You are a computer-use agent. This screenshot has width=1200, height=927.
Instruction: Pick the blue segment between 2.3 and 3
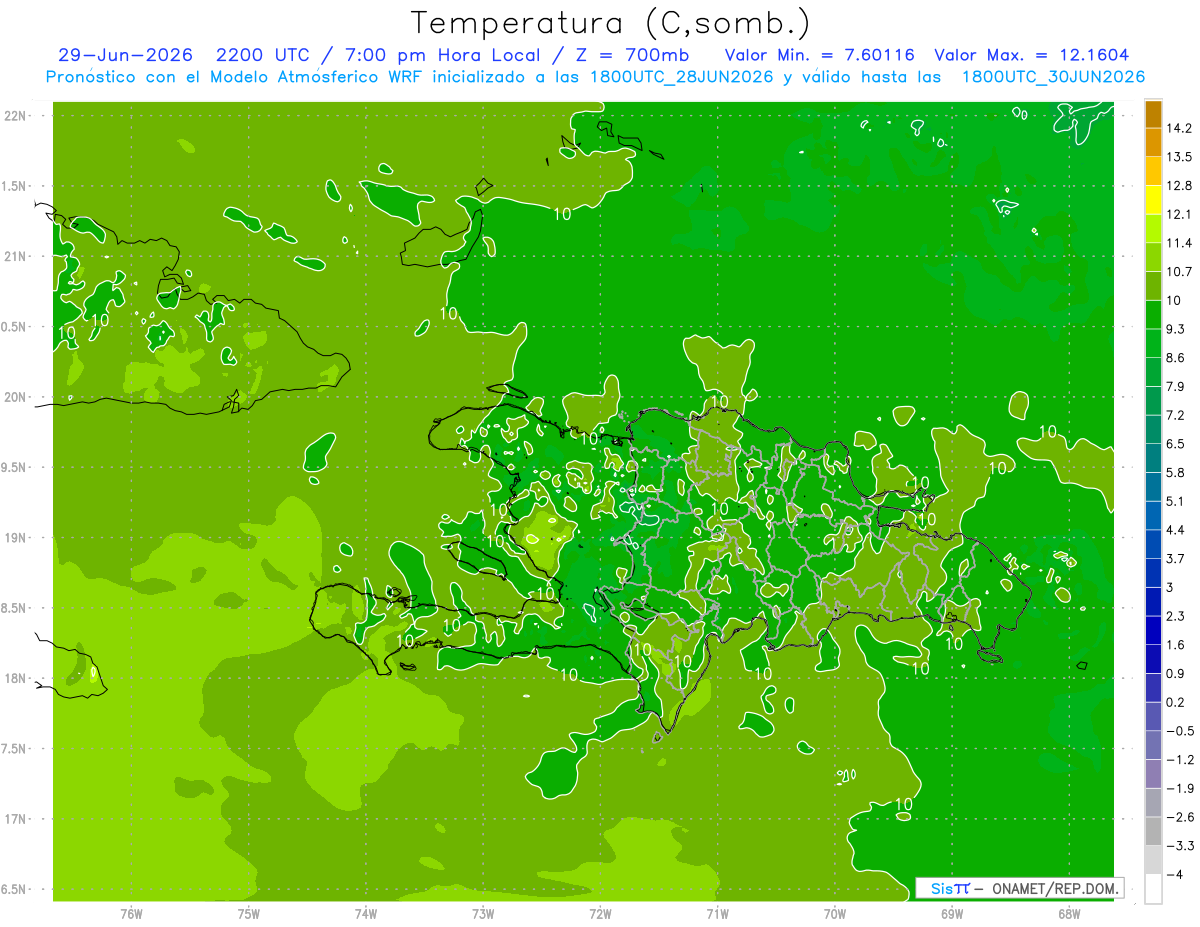pyautogui.click(x=1153, y=601)
